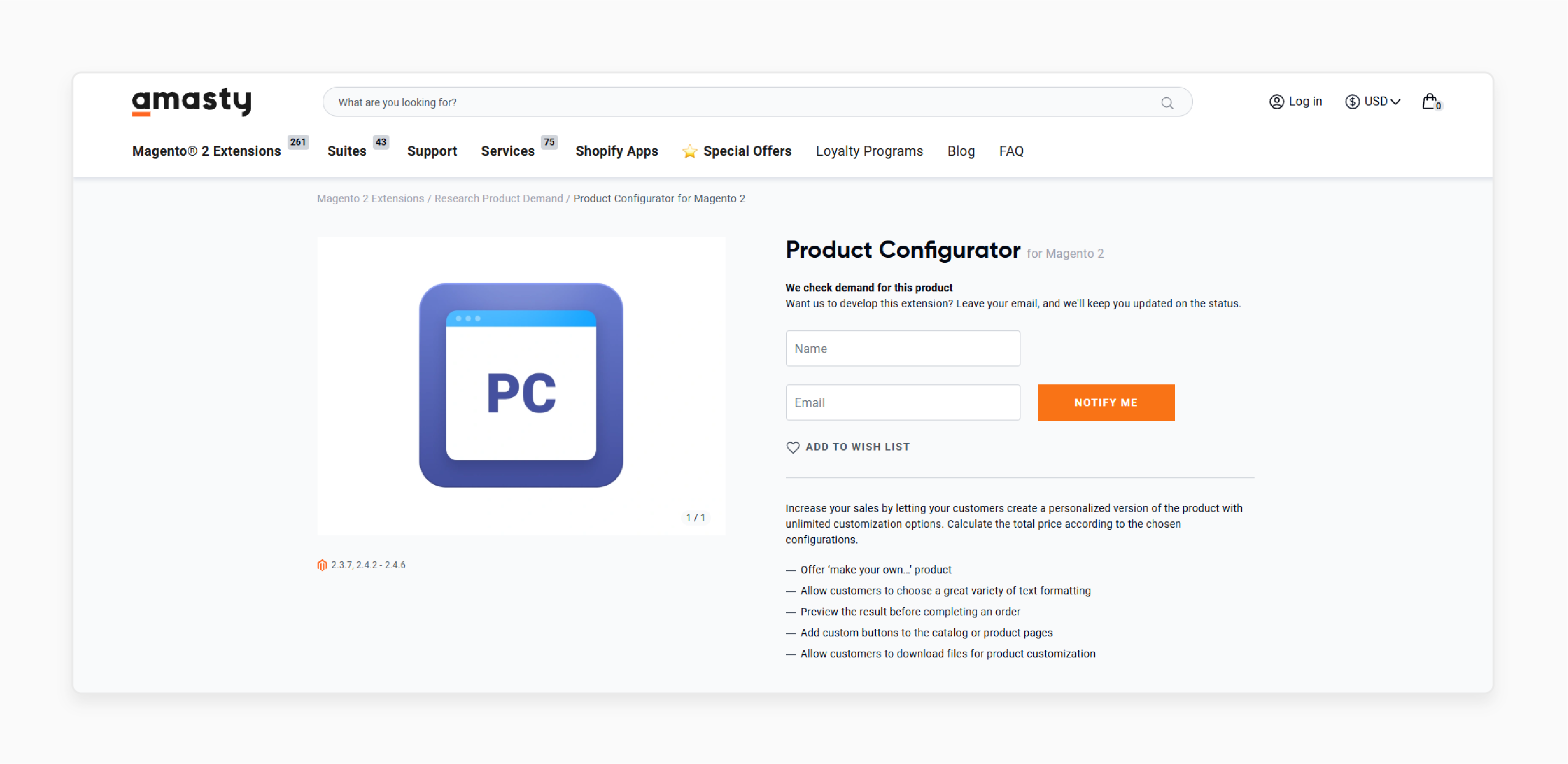The width and height of the screenshot is (1568, 764).
Task: Open the Suites menu
Action: point(347,152)
